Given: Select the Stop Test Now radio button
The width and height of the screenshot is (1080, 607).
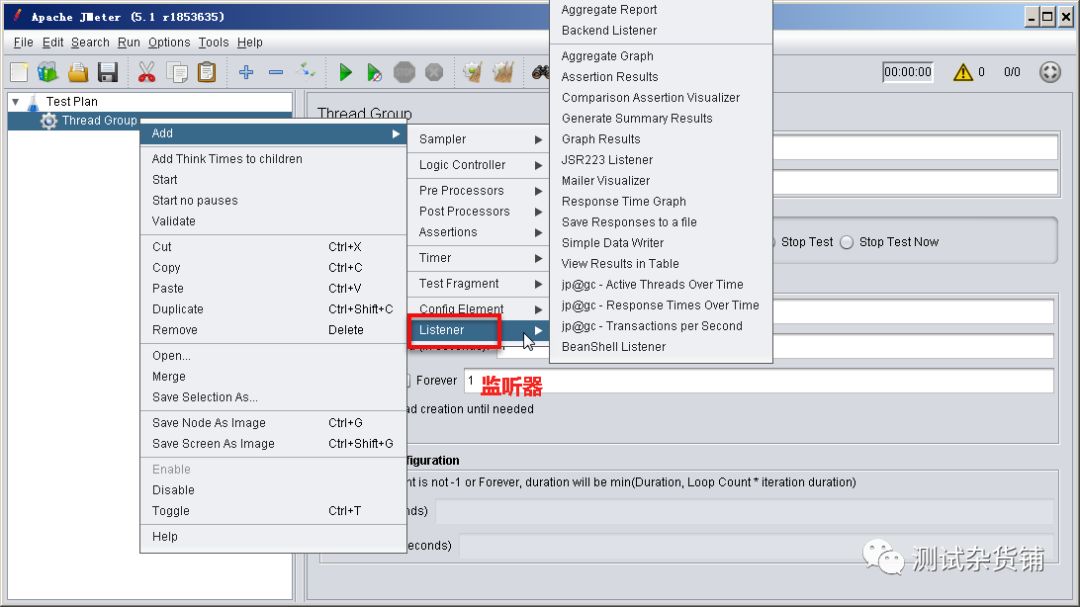Looking at the screenshot, I should (x=847, y=242).
